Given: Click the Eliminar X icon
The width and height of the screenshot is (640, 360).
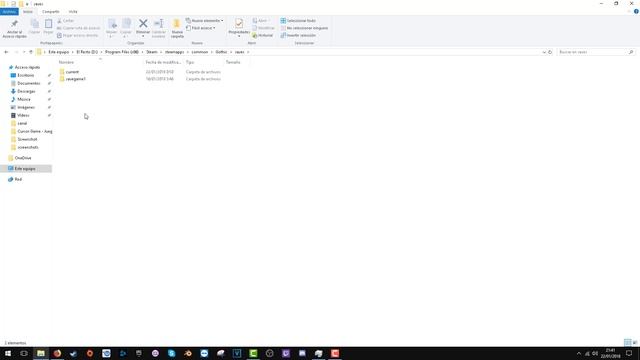Looking at the screenshot, I should [143, 23].
